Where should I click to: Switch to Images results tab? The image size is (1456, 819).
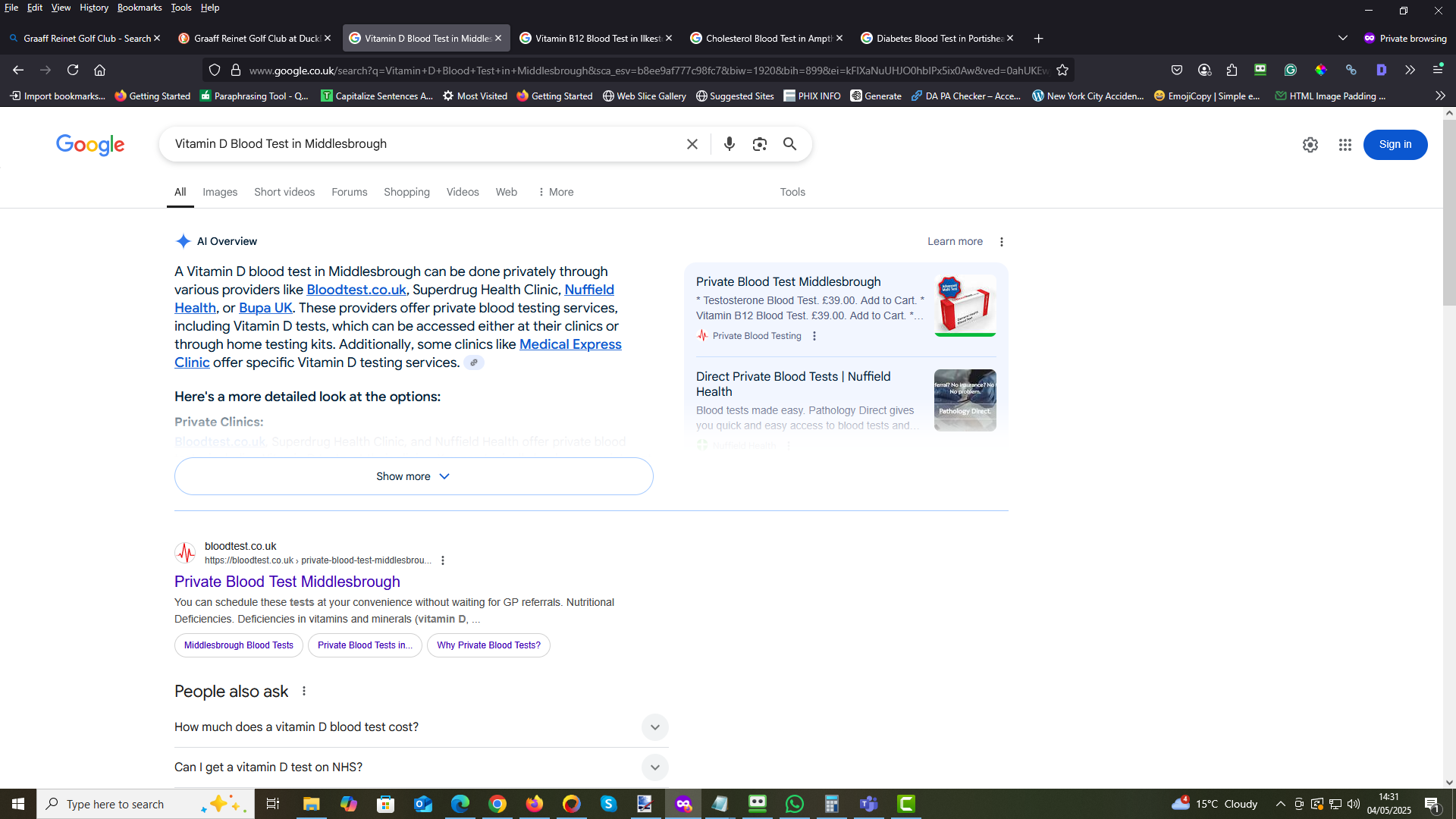pyautogui.click(x=220, y=192)
